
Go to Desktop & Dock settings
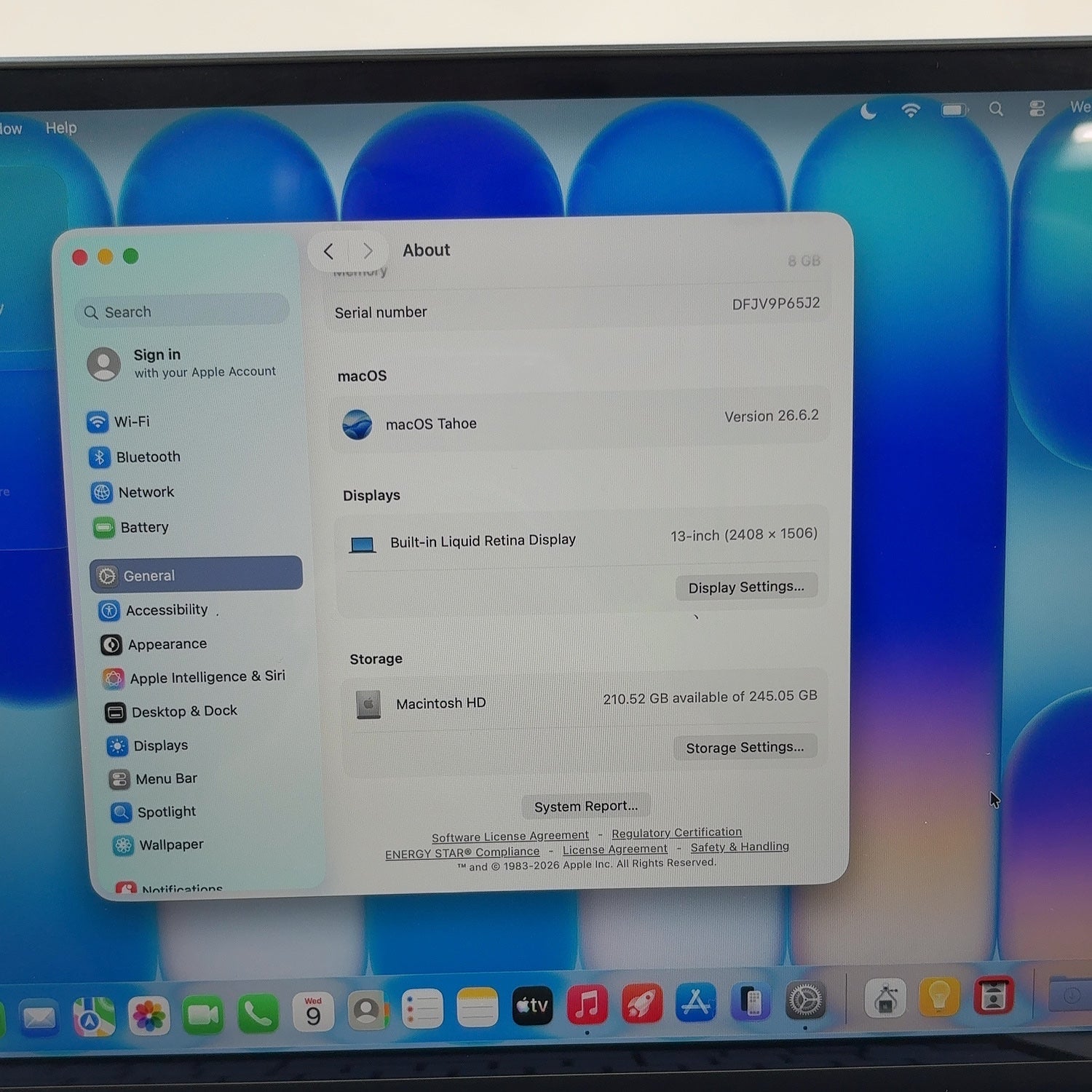(x=172, y=711)
